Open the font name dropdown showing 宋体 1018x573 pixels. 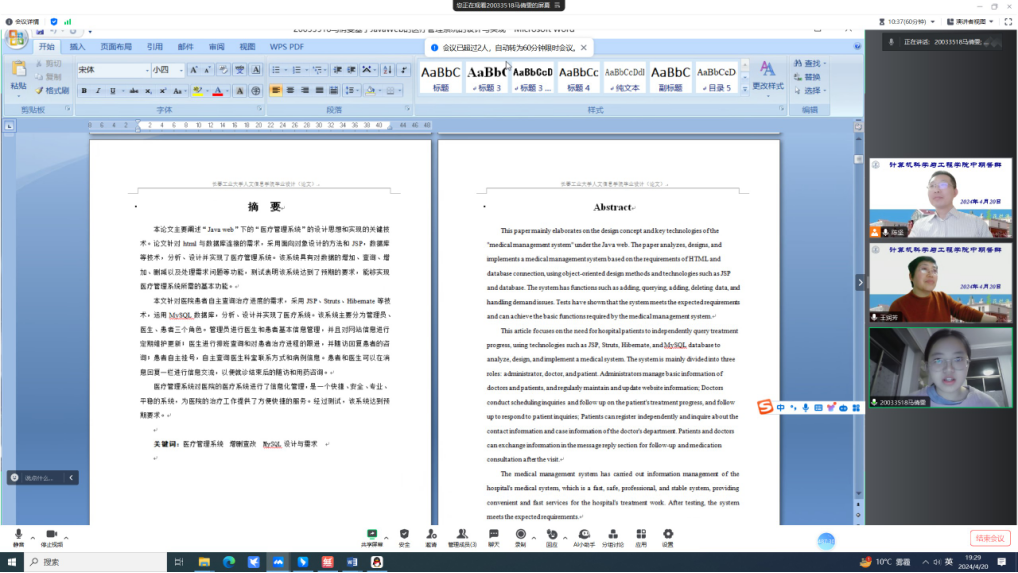(112, 70)
